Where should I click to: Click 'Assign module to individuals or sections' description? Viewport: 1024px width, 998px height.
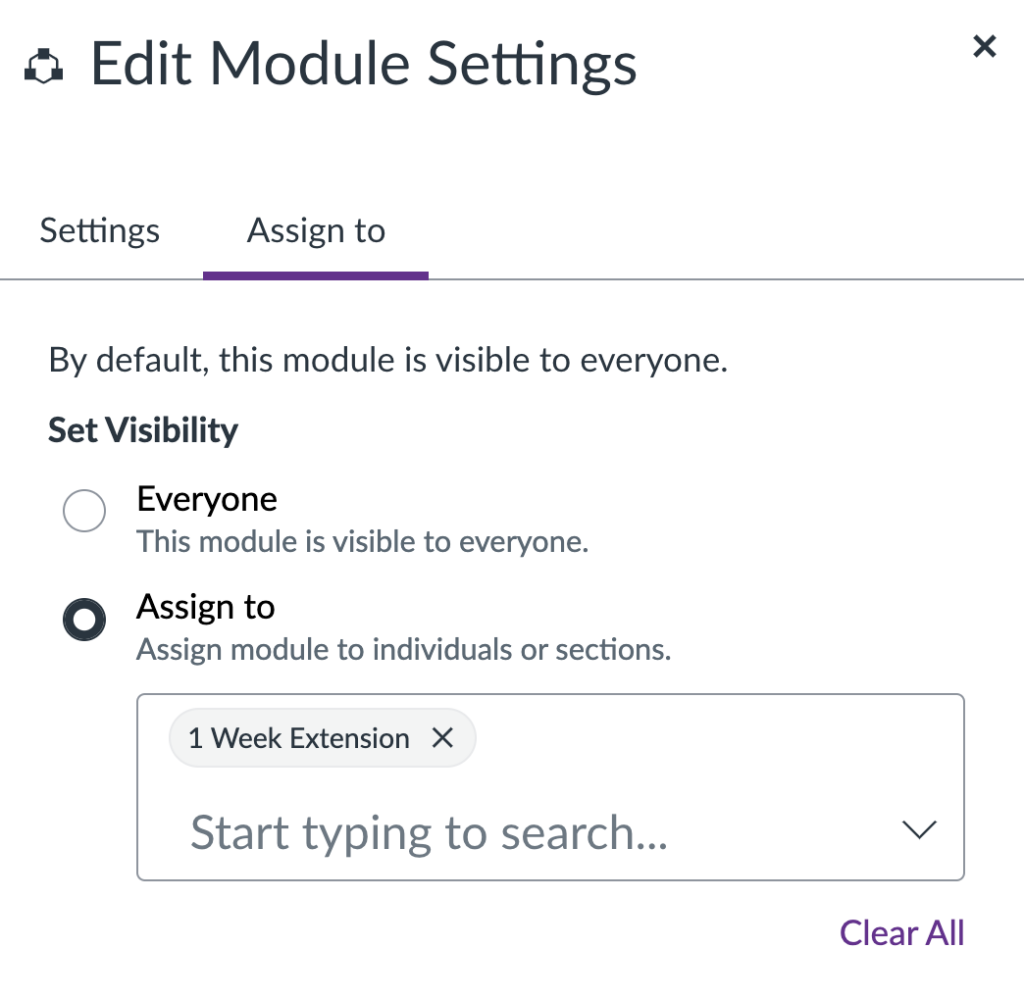[403, 650]
